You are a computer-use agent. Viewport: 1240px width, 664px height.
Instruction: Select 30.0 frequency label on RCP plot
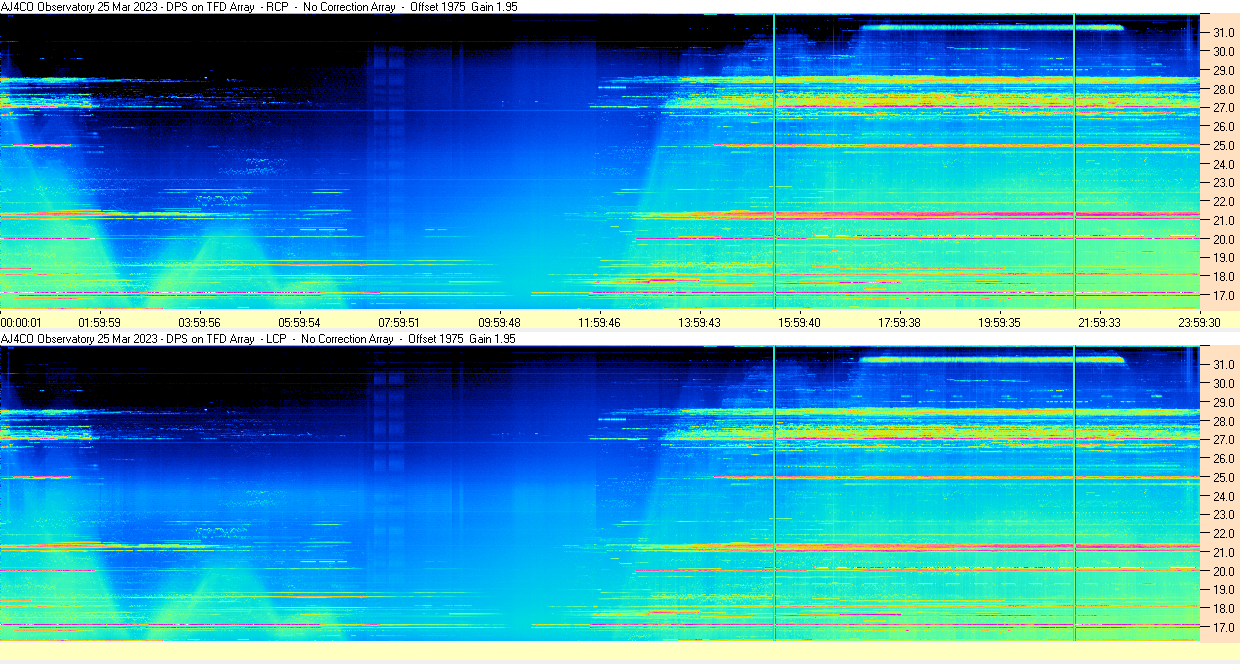1224,51
